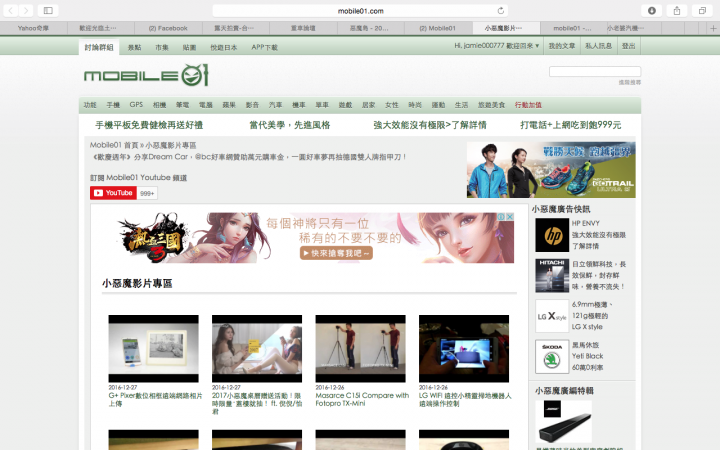The image size is (720, 450).
Task: Open the 歡慶週年 Dream Car announcement link
Action: point(249,157)
